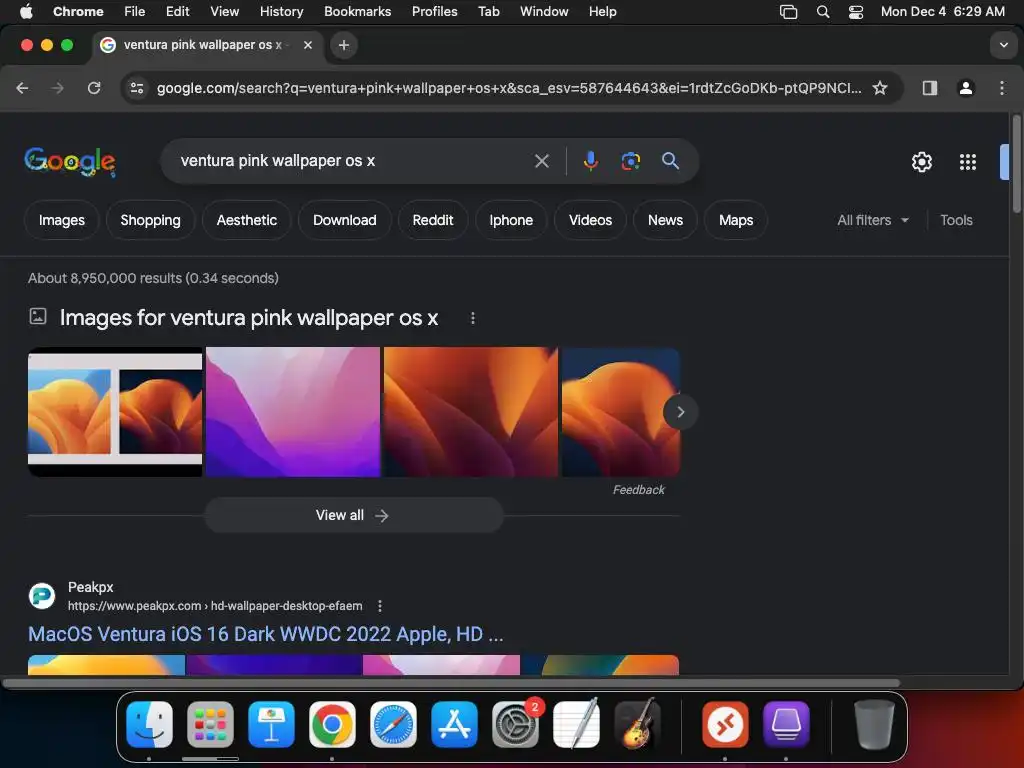1024x768 pixels.
Task: Filter results by Reddit
Action: coord(433,220)
